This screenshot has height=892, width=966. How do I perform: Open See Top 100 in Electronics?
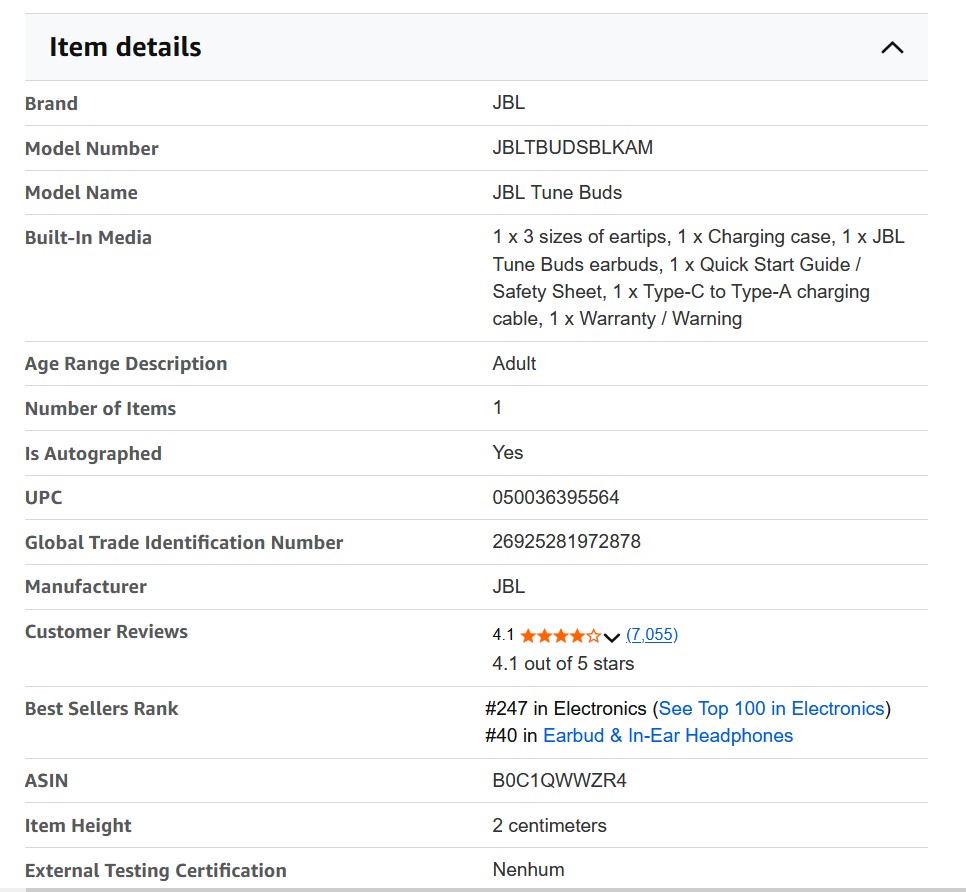click(x=771, y=709)
